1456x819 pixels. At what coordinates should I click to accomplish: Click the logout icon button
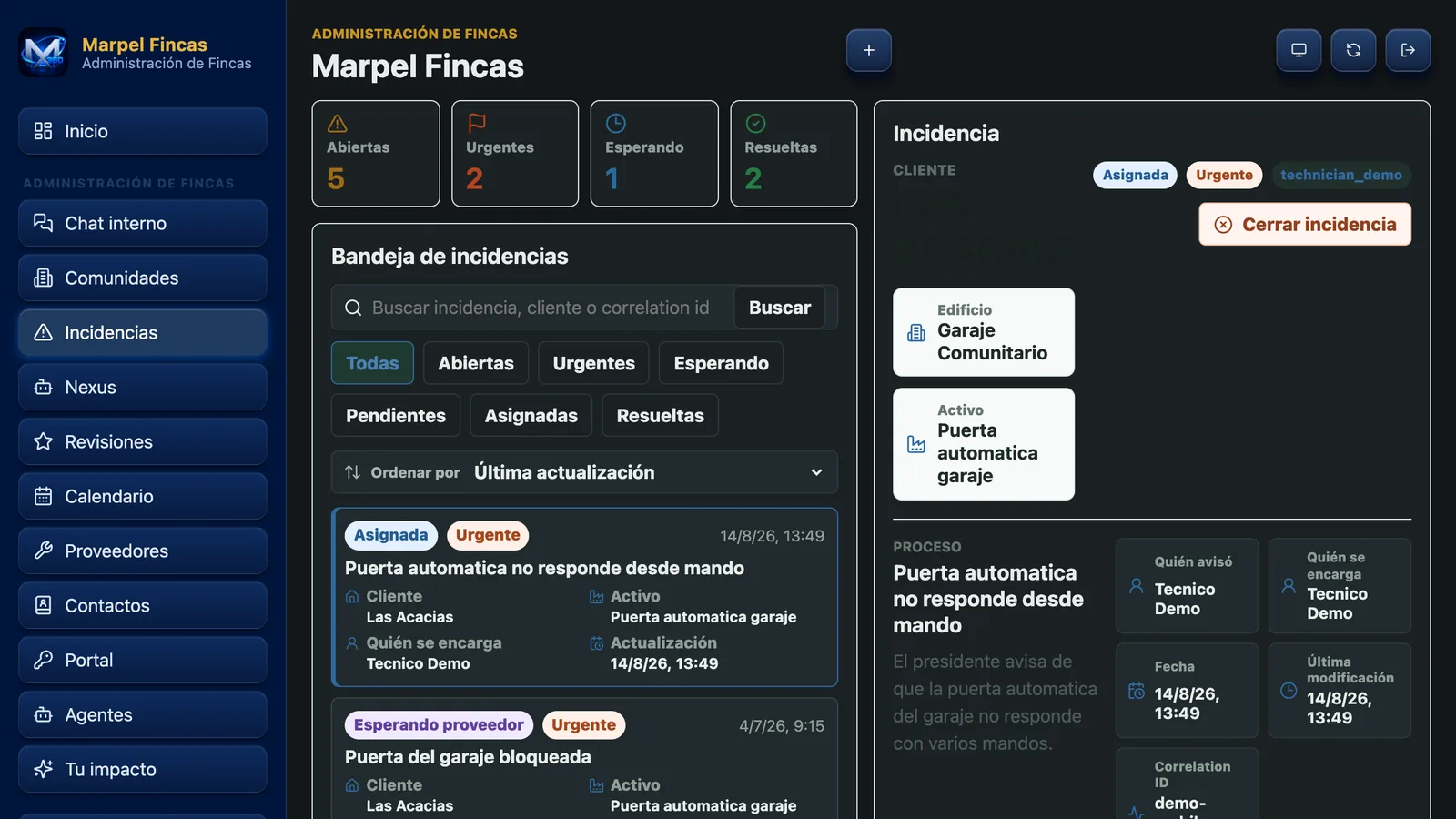coord(1408,50)
